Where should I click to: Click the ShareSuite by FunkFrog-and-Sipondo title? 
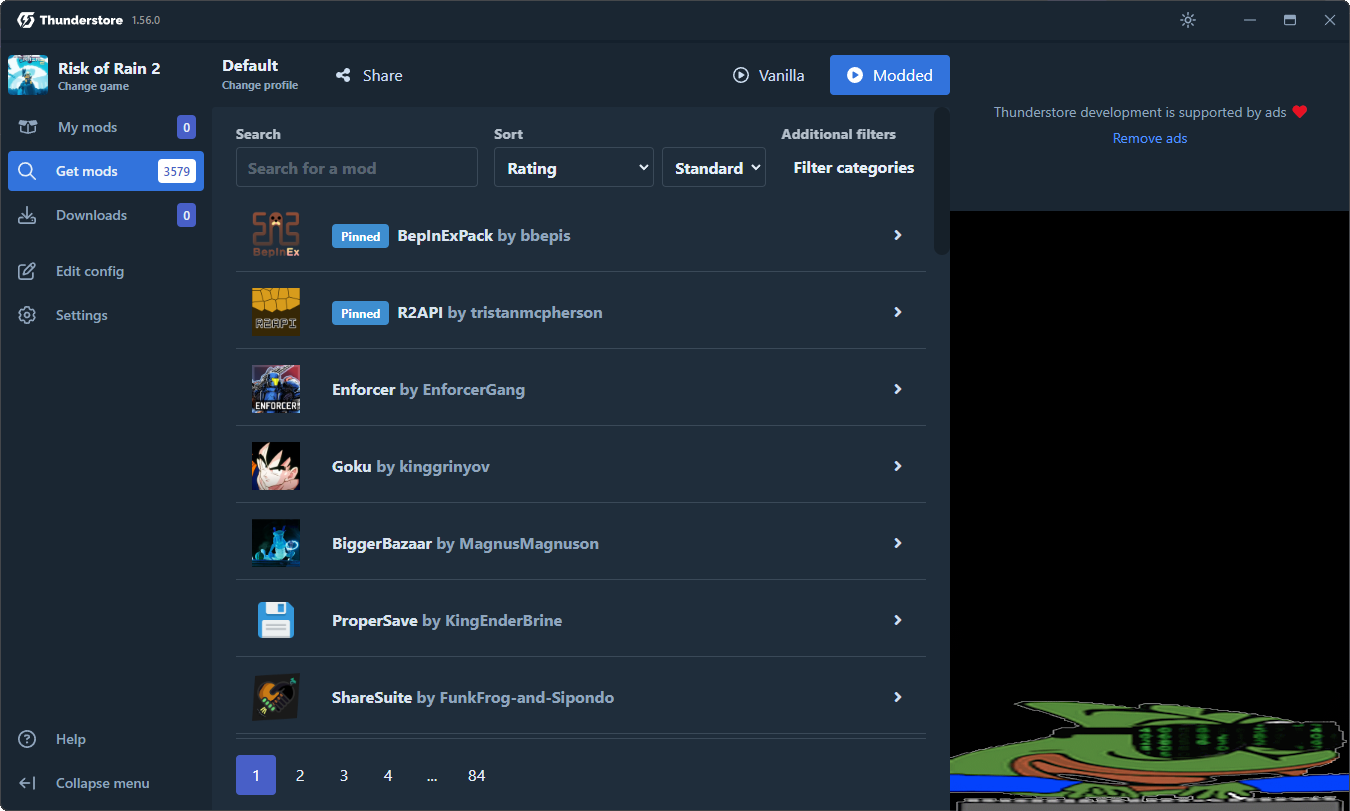click(473, 697)
